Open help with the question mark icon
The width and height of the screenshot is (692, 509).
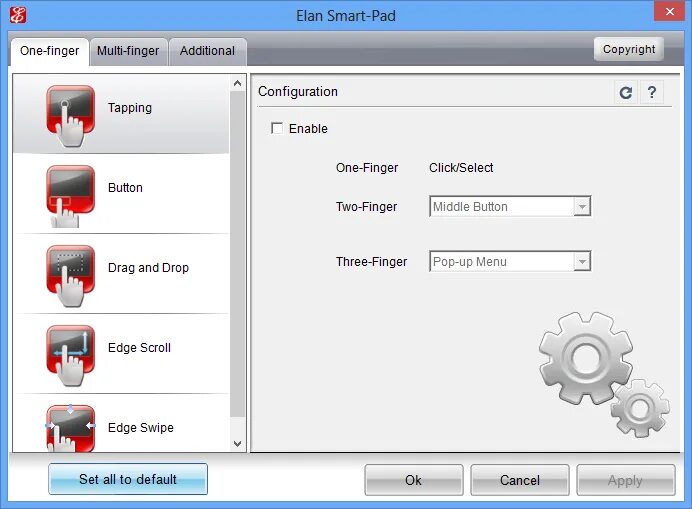coord(651,93)
